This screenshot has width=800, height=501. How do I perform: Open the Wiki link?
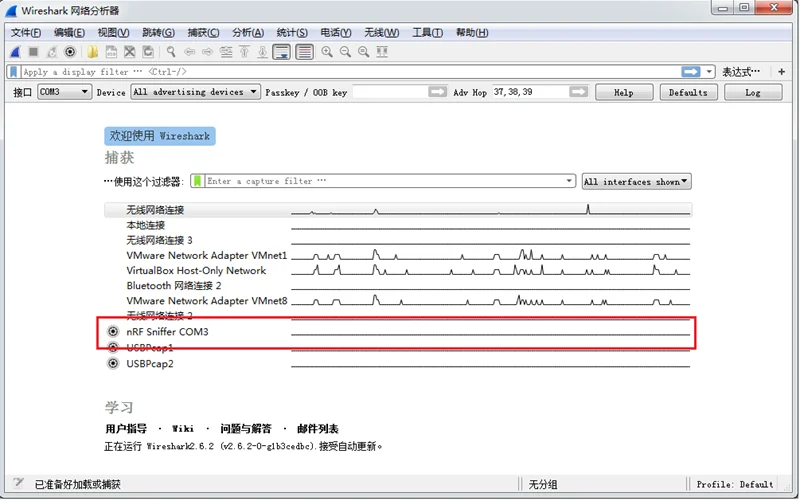point(183,429)
